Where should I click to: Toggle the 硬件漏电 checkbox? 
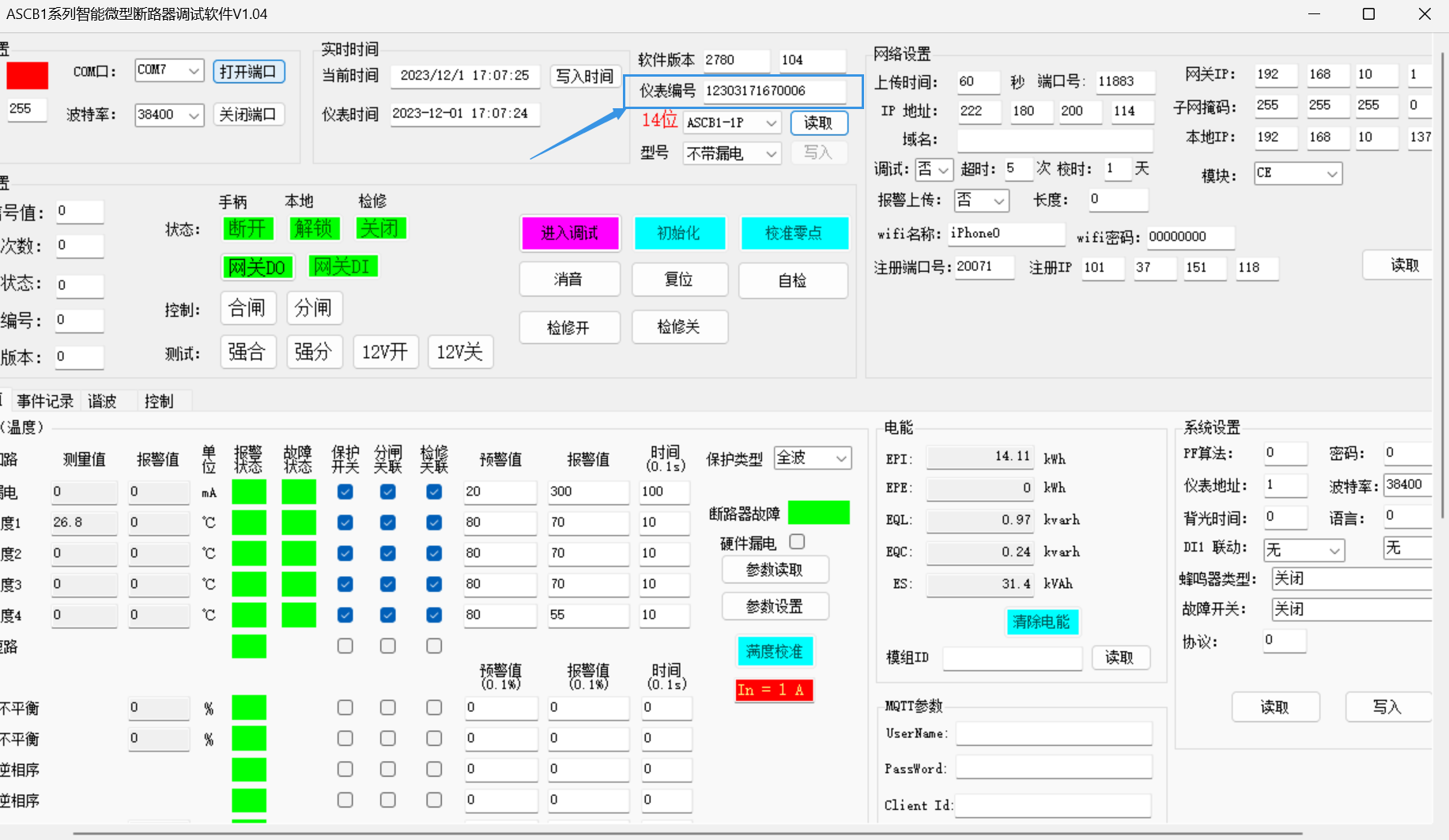pos(797,542)
